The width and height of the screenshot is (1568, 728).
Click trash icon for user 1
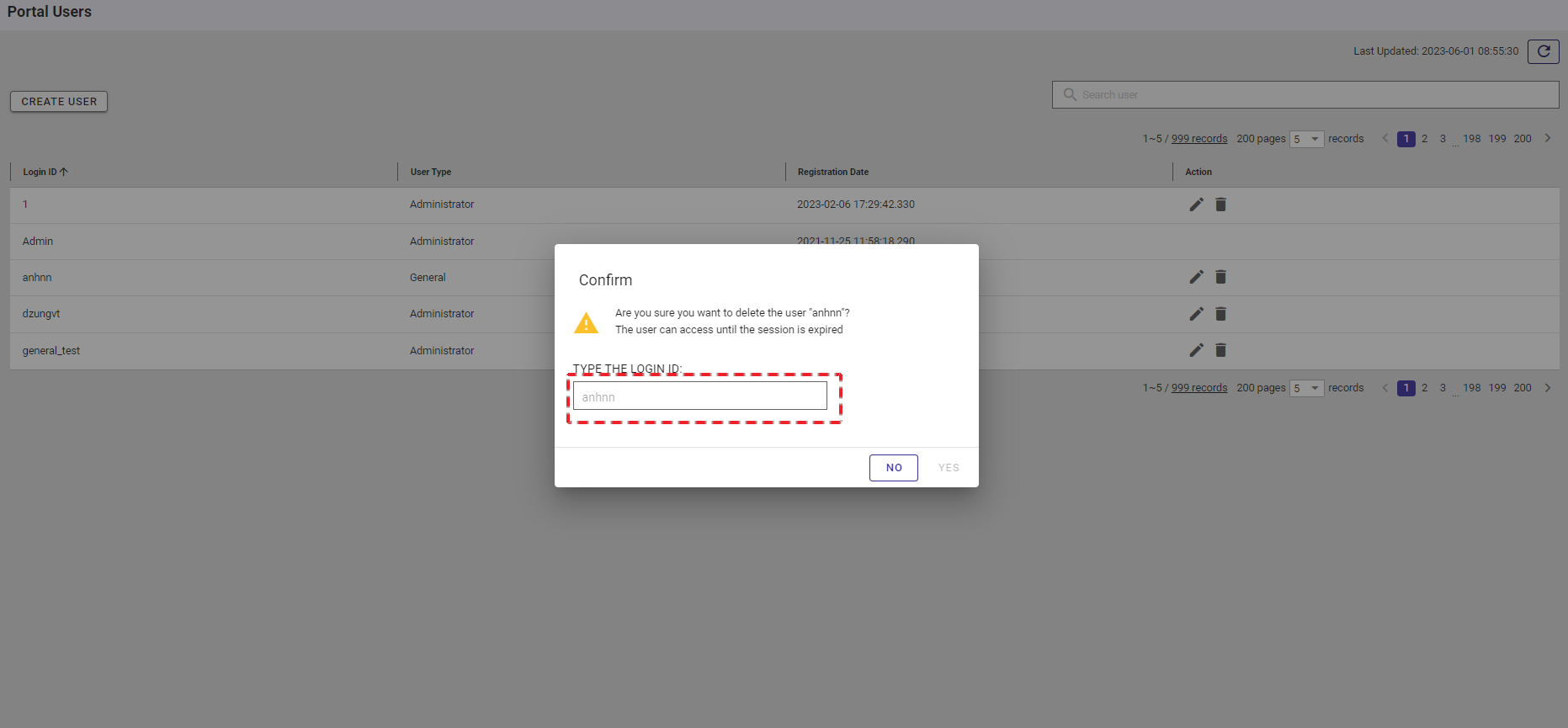point(1220,205)
